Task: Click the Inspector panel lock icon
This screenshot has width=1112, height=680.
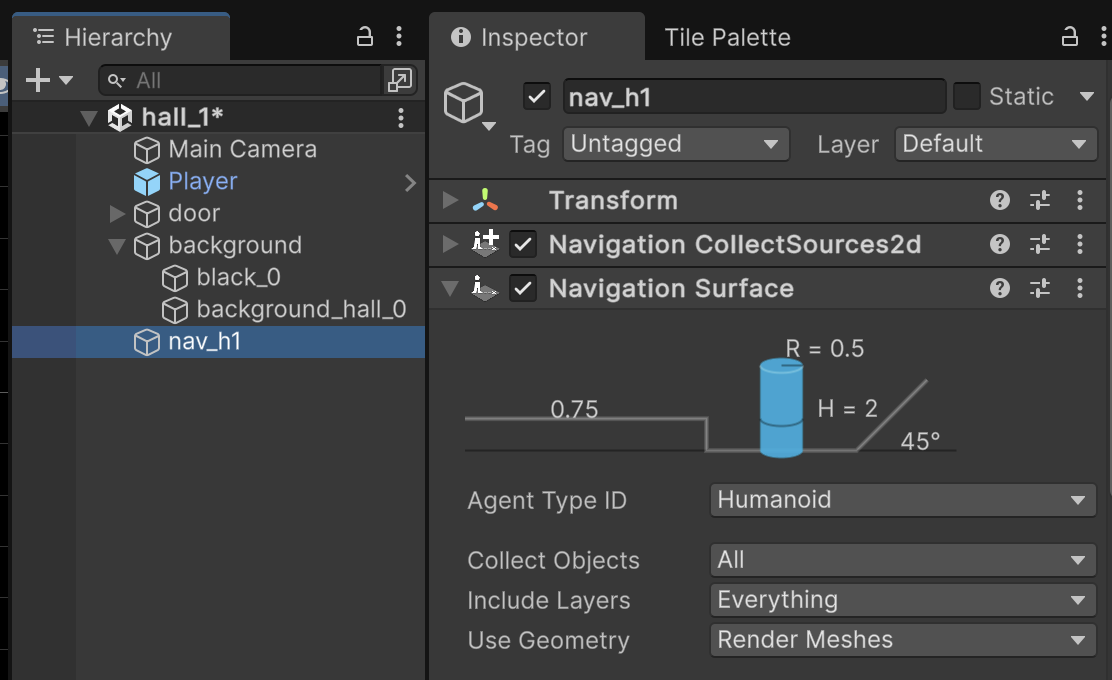Action: tap(1069, 37)
